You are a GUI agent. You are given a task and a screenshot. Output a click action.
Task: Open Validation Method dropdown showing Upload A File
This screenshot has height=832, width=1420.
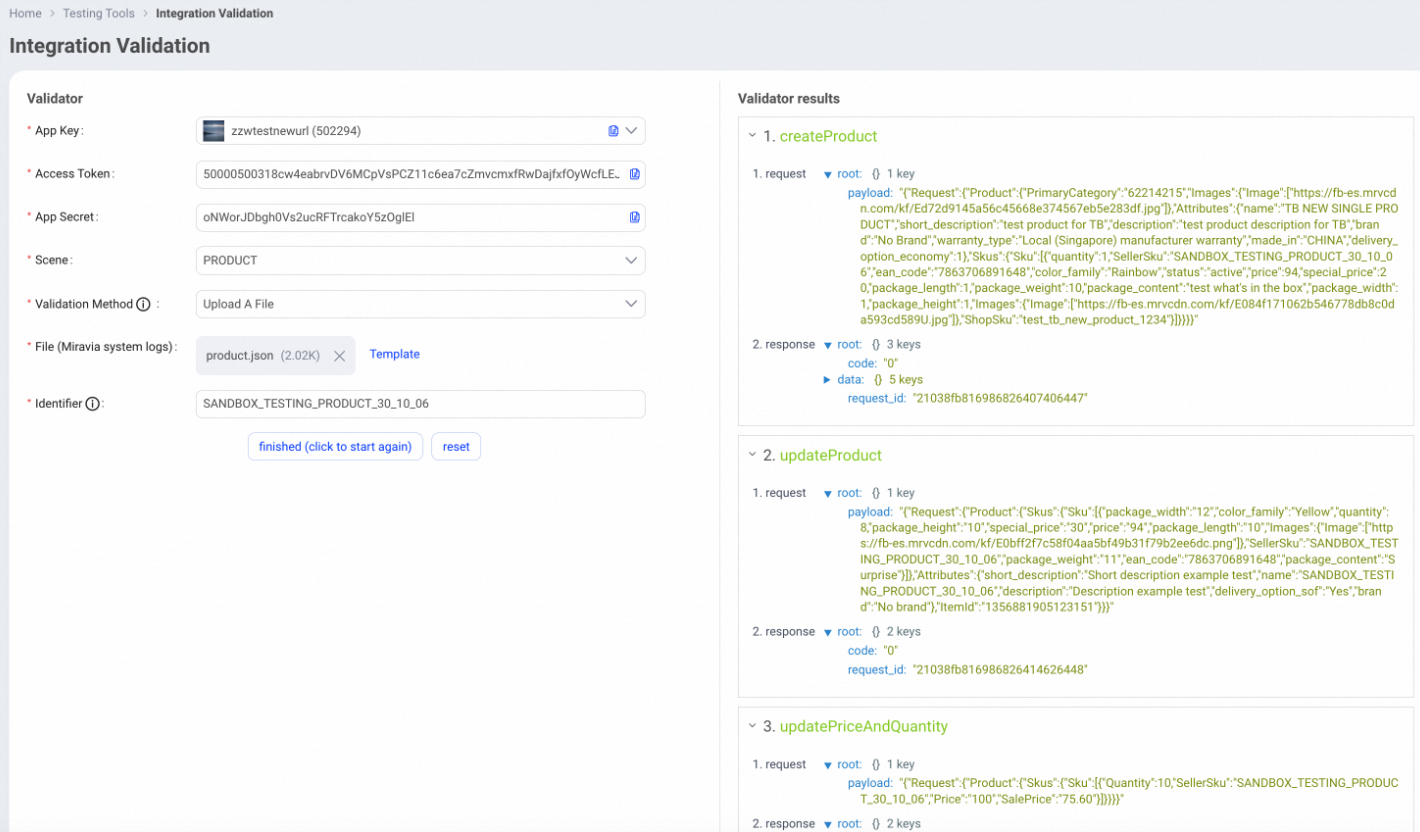421,304
